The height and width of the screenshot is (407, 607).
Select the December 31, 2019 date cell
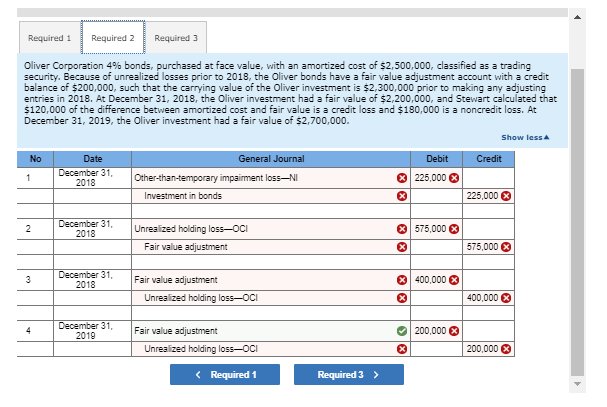click(x=92, y=331)
